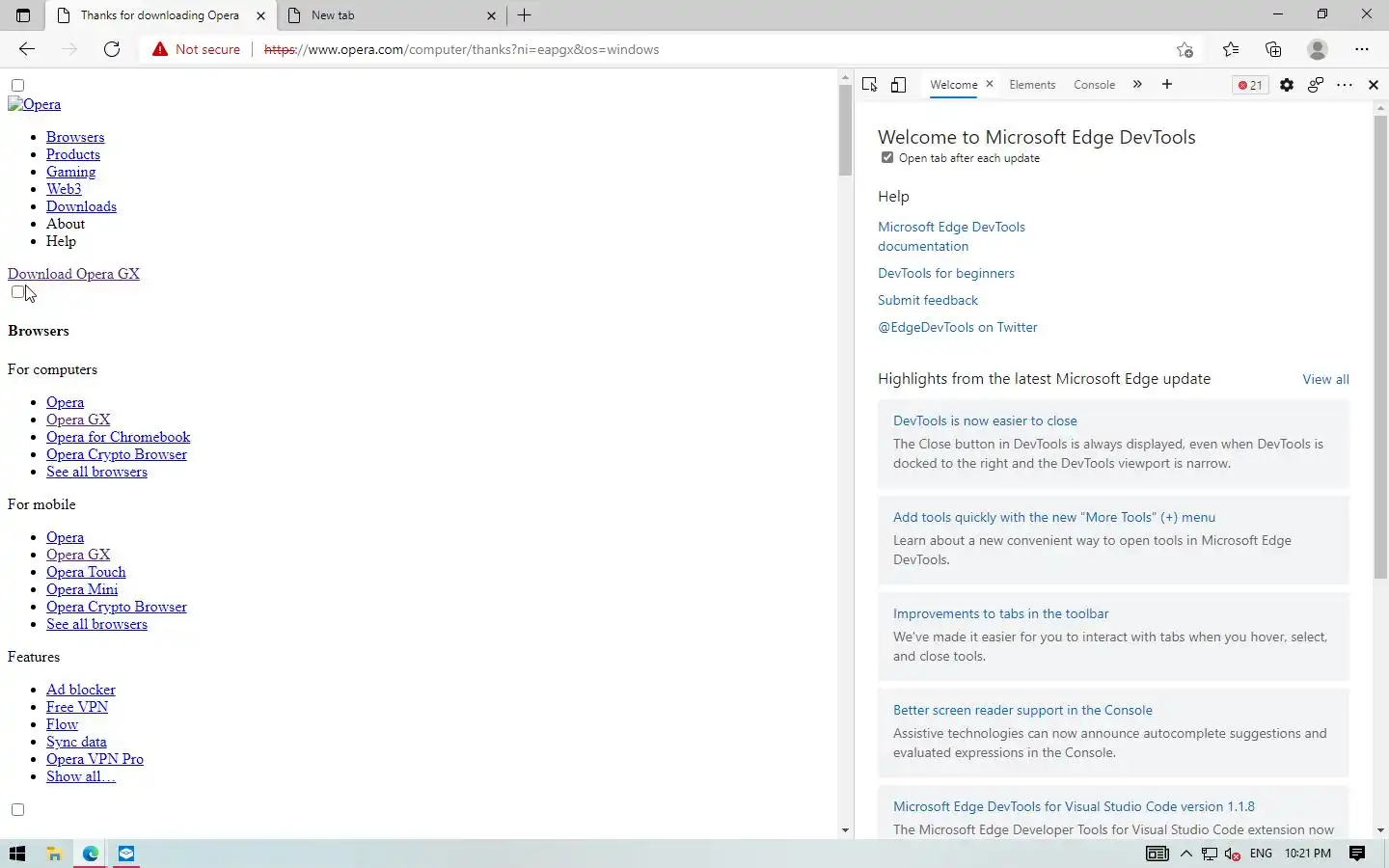This screenshot has height=868, width=1389.
Task: Open the Favorites list
Action: coord(1231,49)
